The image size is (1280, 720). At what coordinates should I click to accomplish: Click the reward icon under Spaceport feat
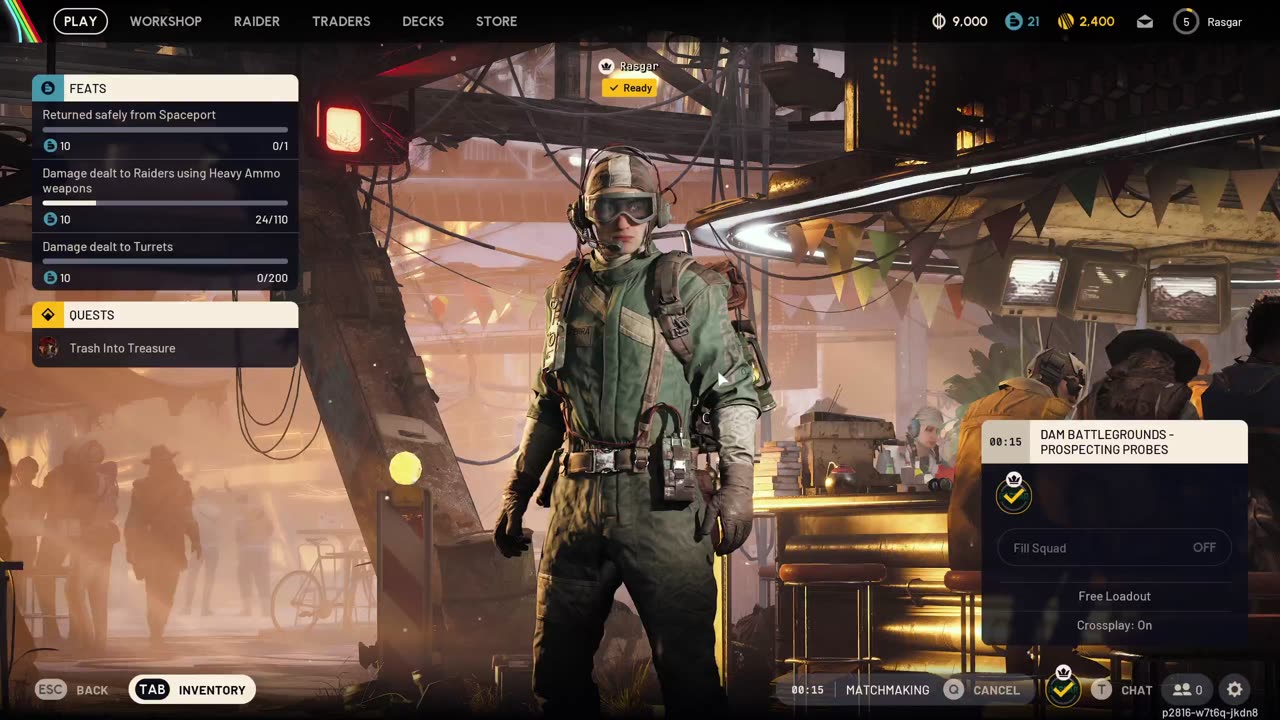point(50,146)
